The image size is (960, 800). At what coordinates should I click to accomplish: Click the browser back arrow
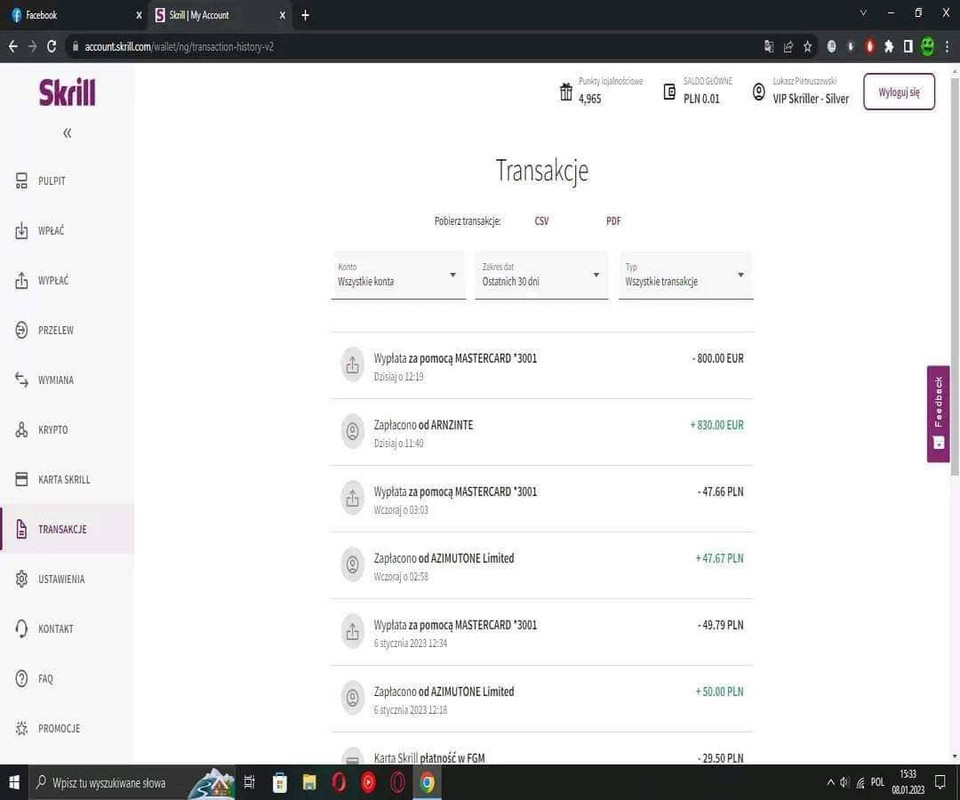pyautogui.click(x=13, y=47)
